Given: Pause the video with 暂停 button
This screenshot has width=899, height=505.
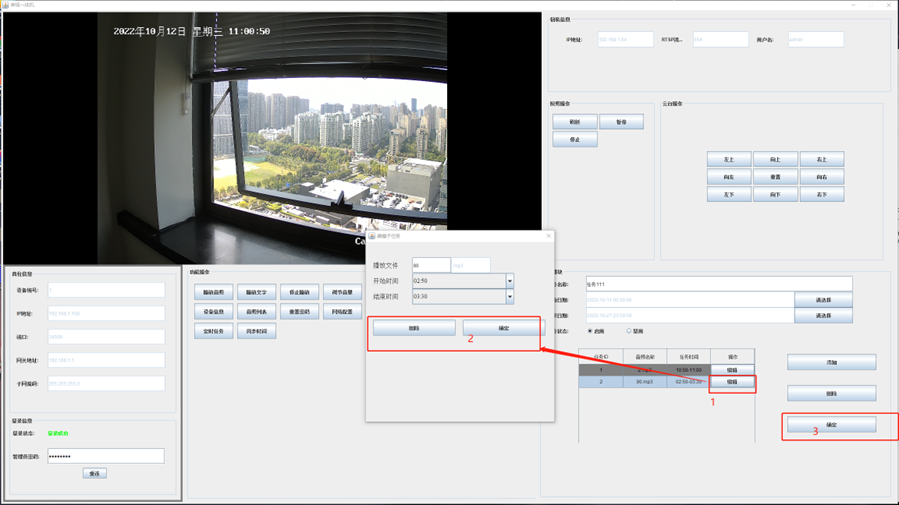Looking at the screenshot, I should pos(621,122).
